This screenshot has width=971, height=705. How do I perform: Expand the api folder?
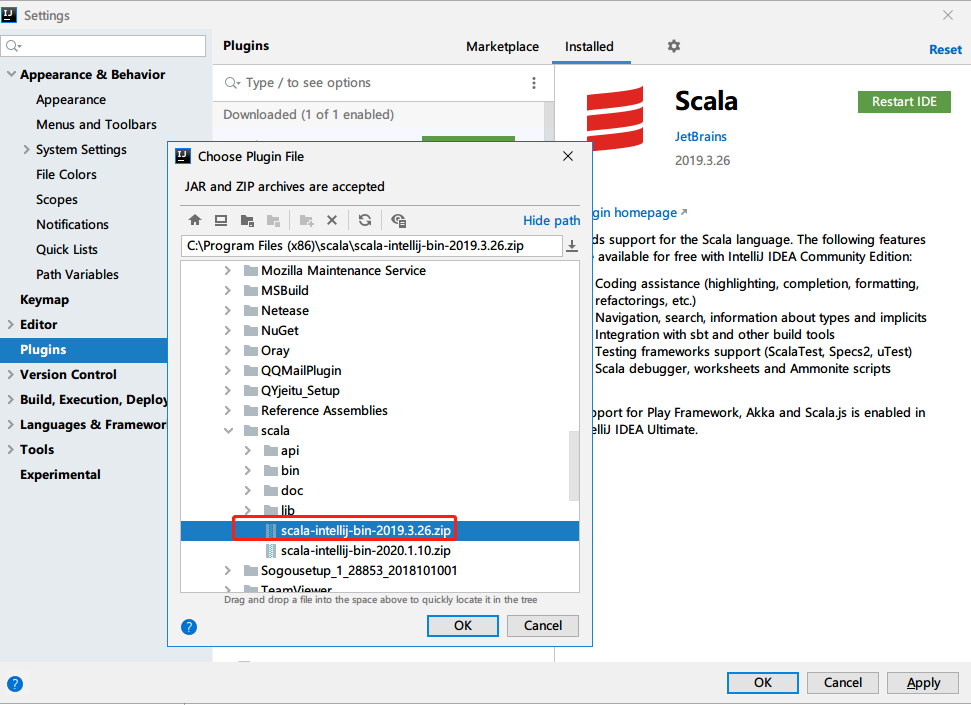248,450
